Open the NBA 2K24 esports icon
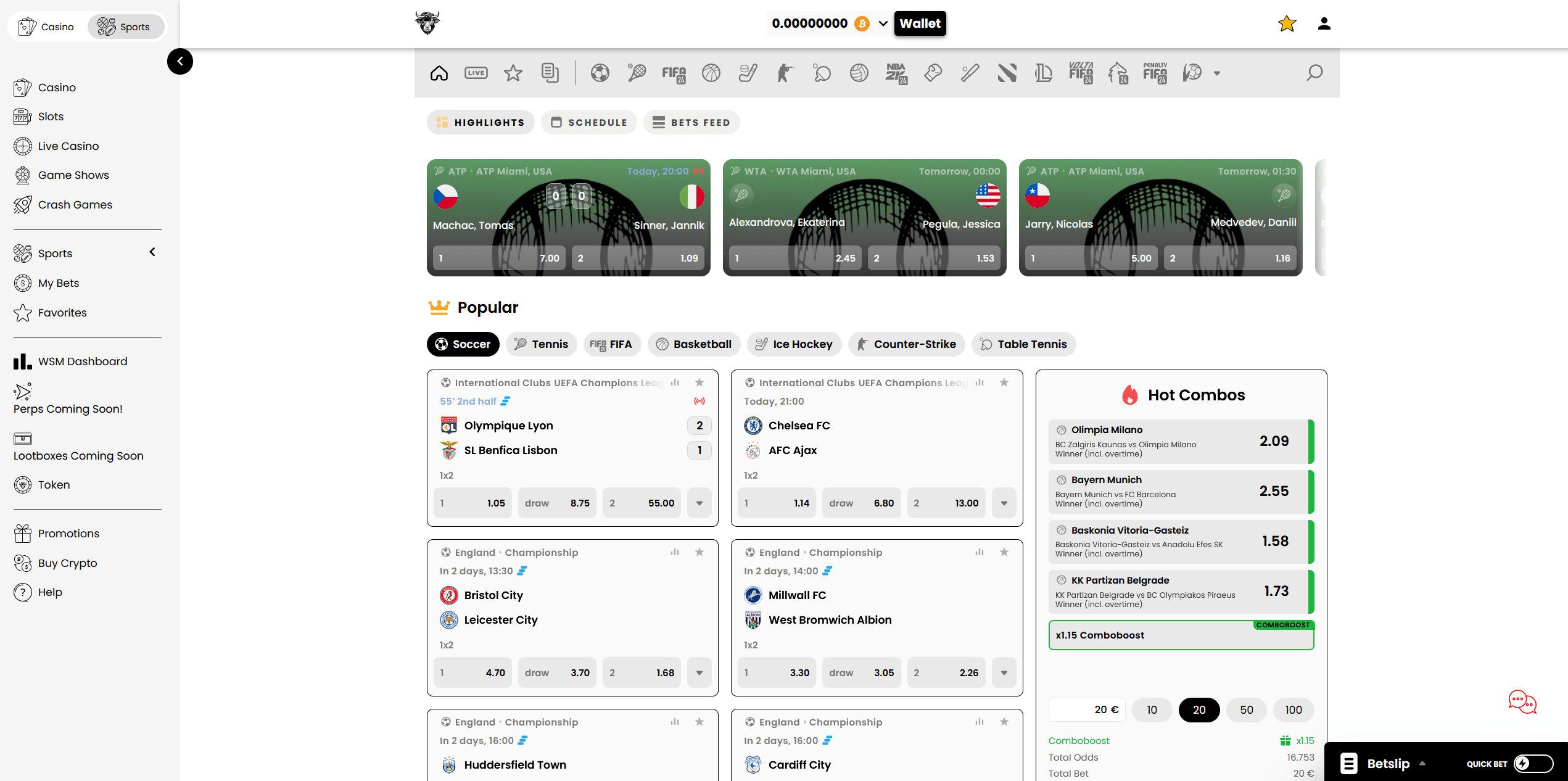The image size is (1568, 781). coord(896,73)
